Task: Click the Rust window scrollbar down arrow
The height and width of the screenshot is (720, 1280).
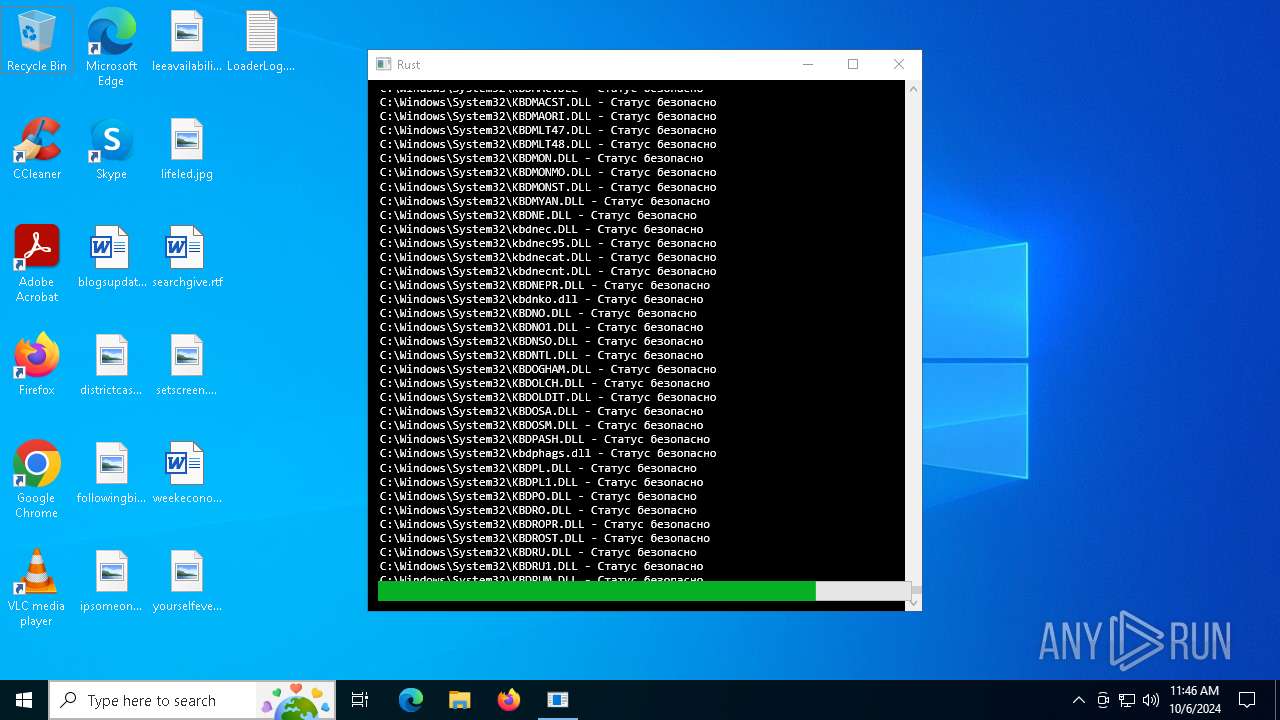Action: [913, 602]
